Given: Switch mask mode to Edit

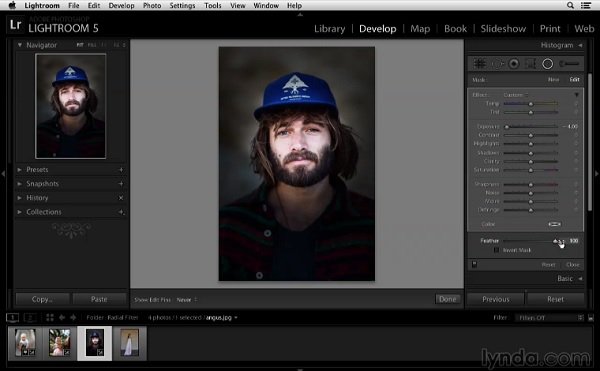Looking at the screenshot, I should [x=574, y=80].
